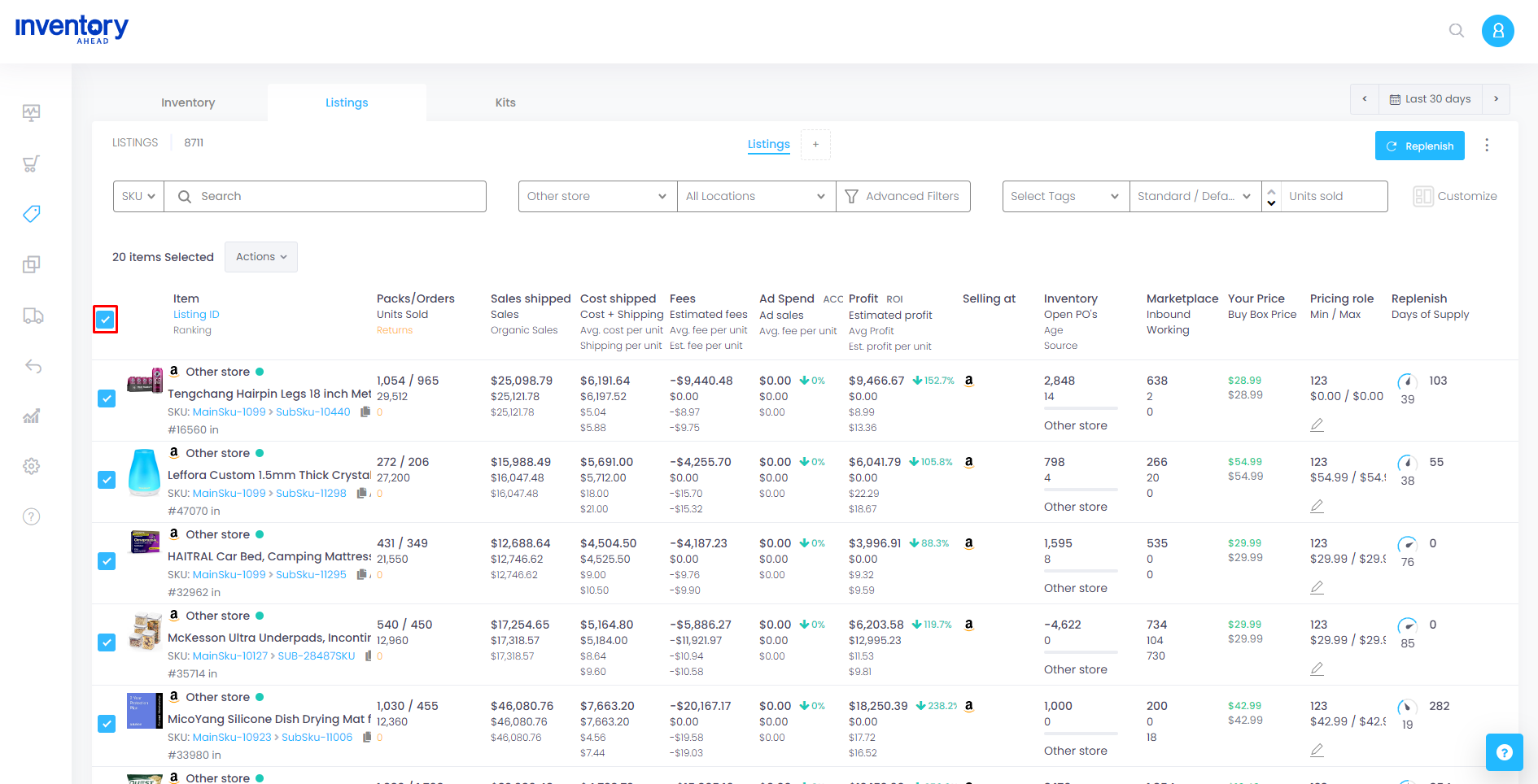
Task: Open the help question mark sidebar icon
Action: 31,516
